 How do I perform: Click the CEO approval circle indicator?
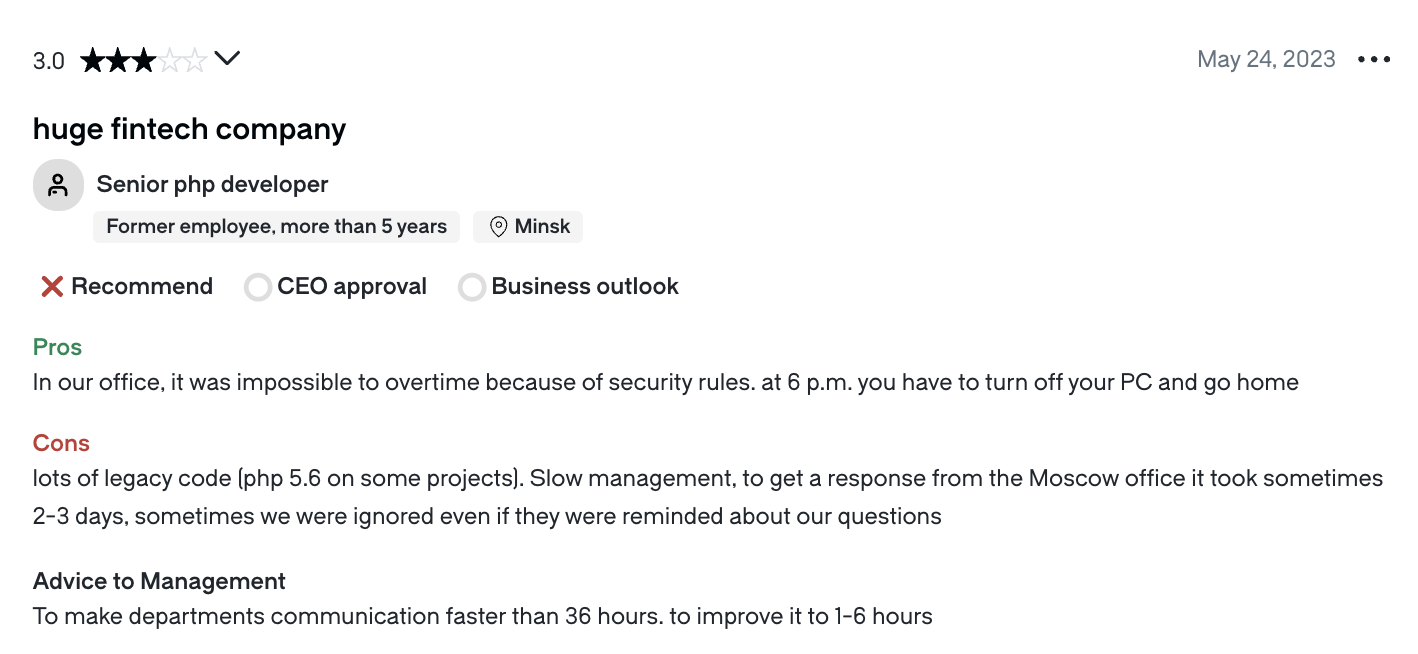coord(258,288)
